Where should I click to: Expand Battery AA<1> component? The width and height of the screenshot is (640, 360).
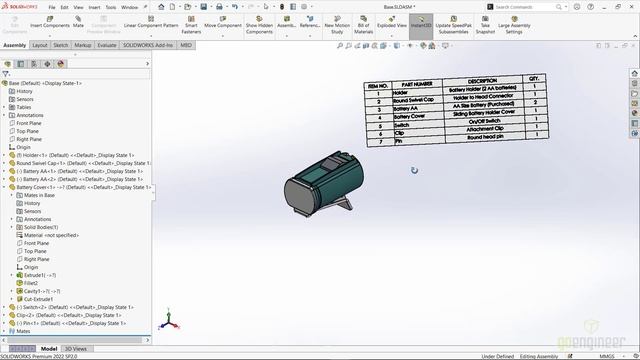pos(4,171)
